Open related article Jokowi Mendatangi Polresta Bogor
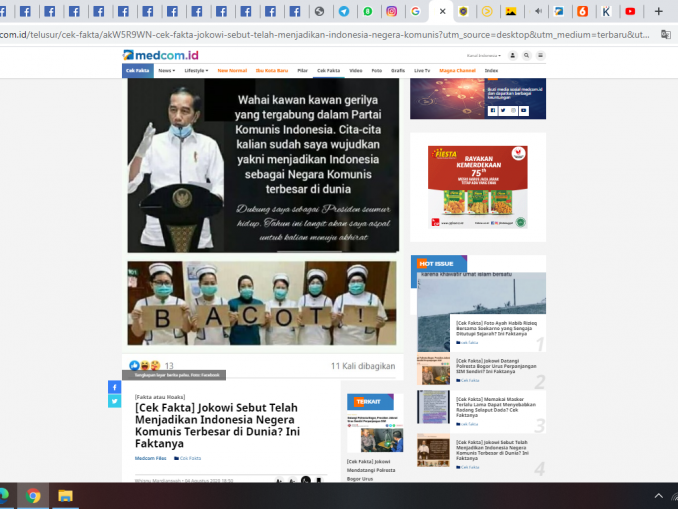This screenshot has width=678, height=509. (371, 470)
